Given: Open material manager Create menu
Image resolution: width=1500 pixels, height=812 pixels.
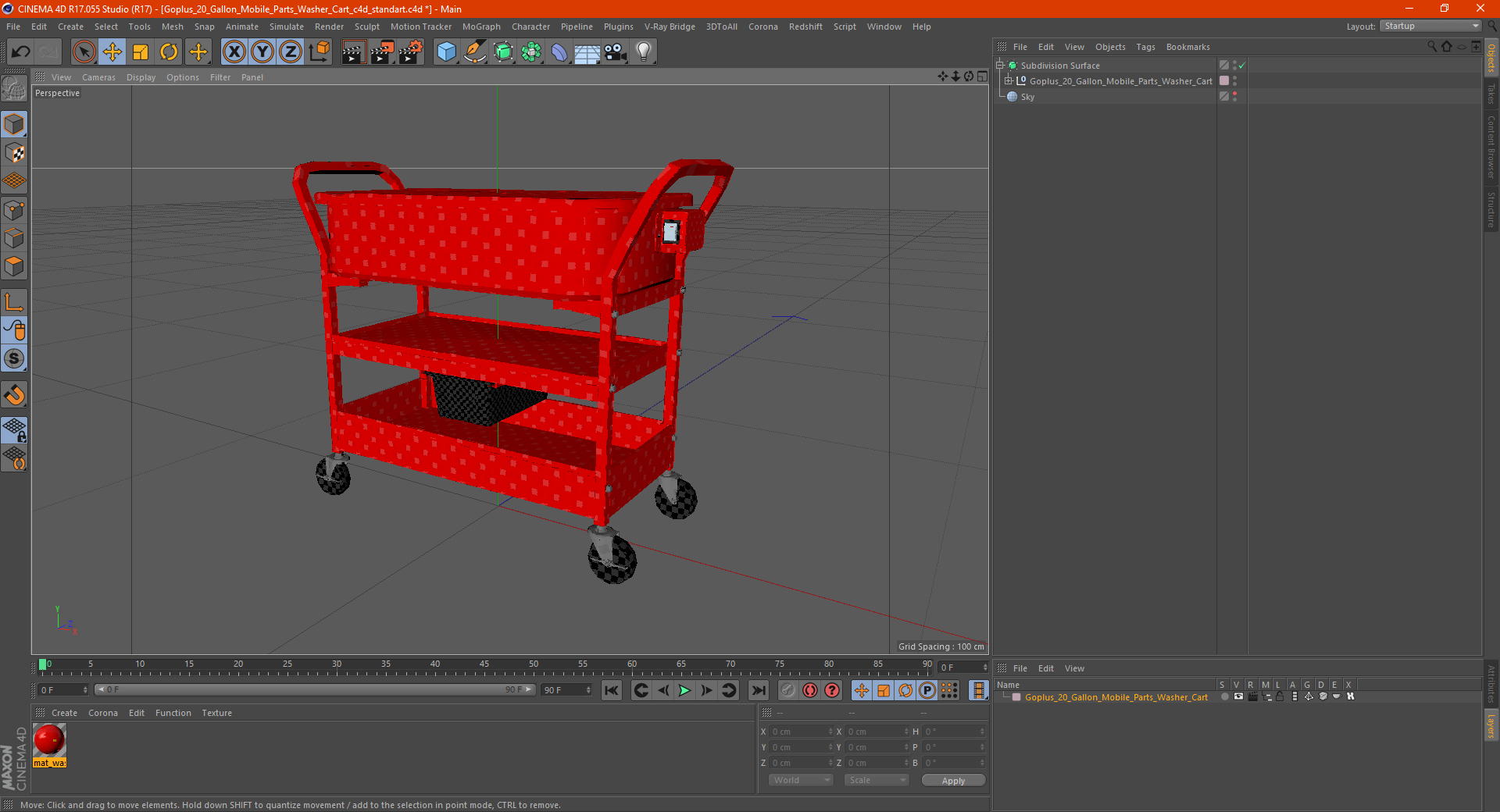Looking at the screenshot, I should (64, 713).
